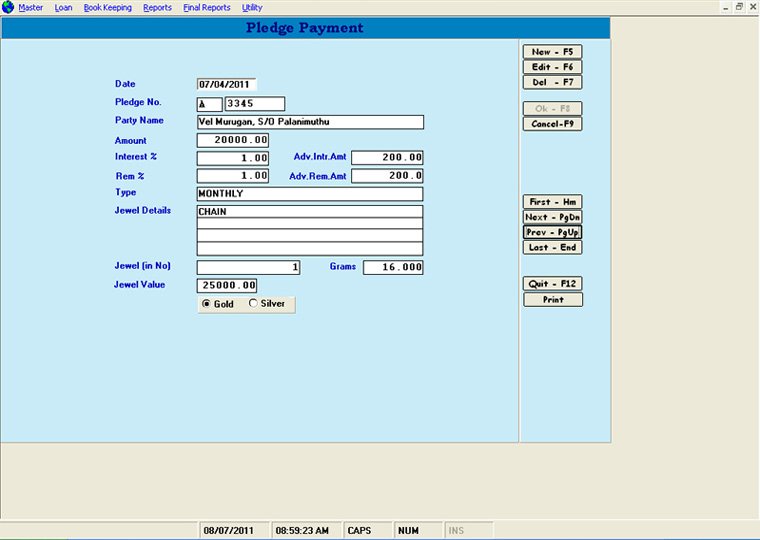The width and height of the screenshot is (760, 540).
Task: Click the Del - F7 button
Action: [x=552, y=82]
